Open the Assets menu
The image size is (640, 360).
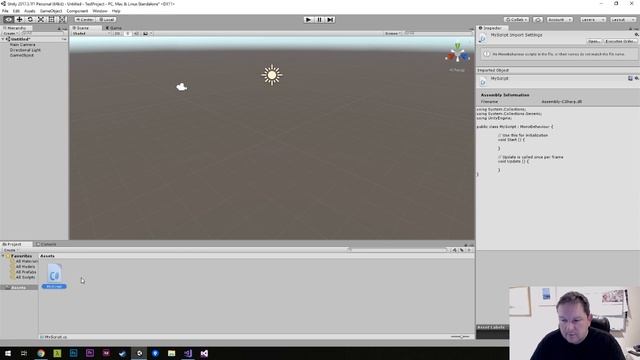(x=30, y=11)
